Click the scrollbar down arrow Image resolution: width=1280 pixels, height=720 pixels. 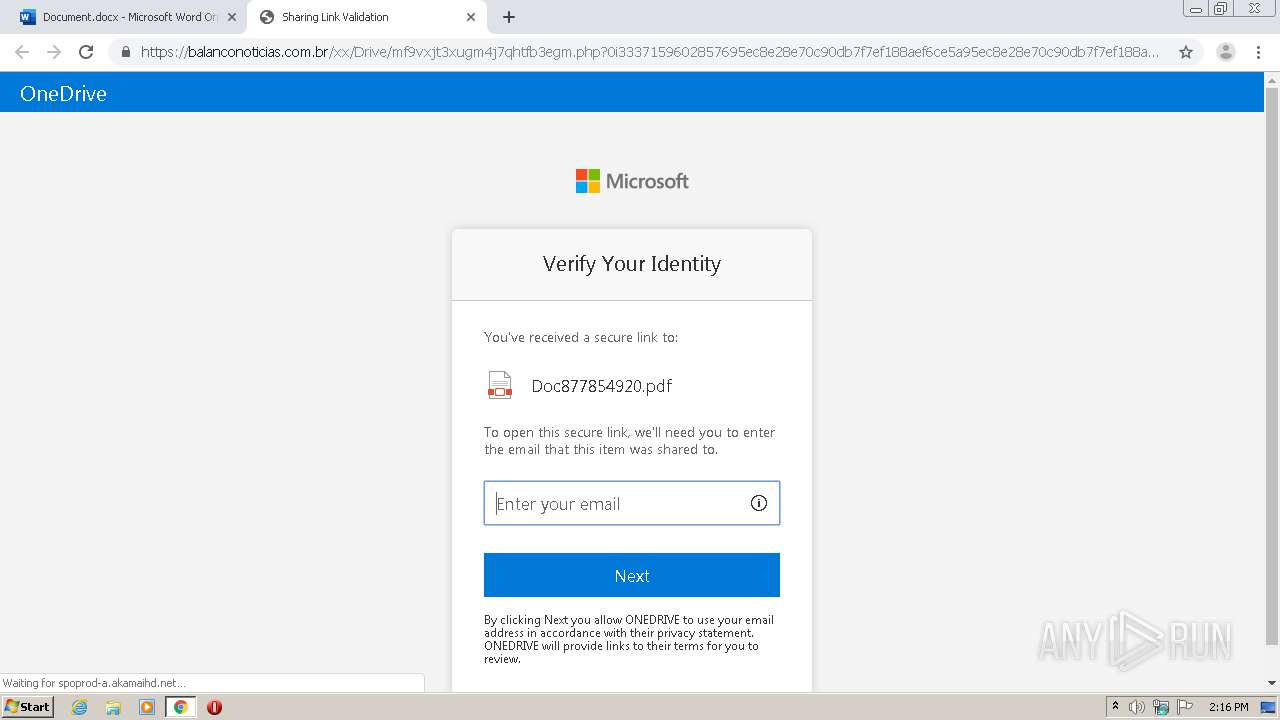pyautogui.click(x=1272, y=684)
